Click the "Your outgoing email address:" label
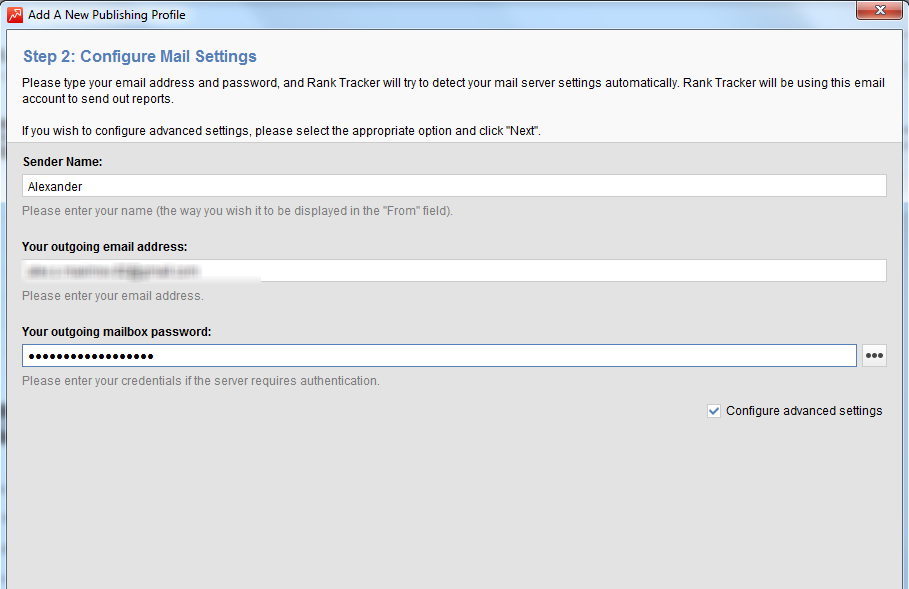909x589 pixels. (105, 246)
